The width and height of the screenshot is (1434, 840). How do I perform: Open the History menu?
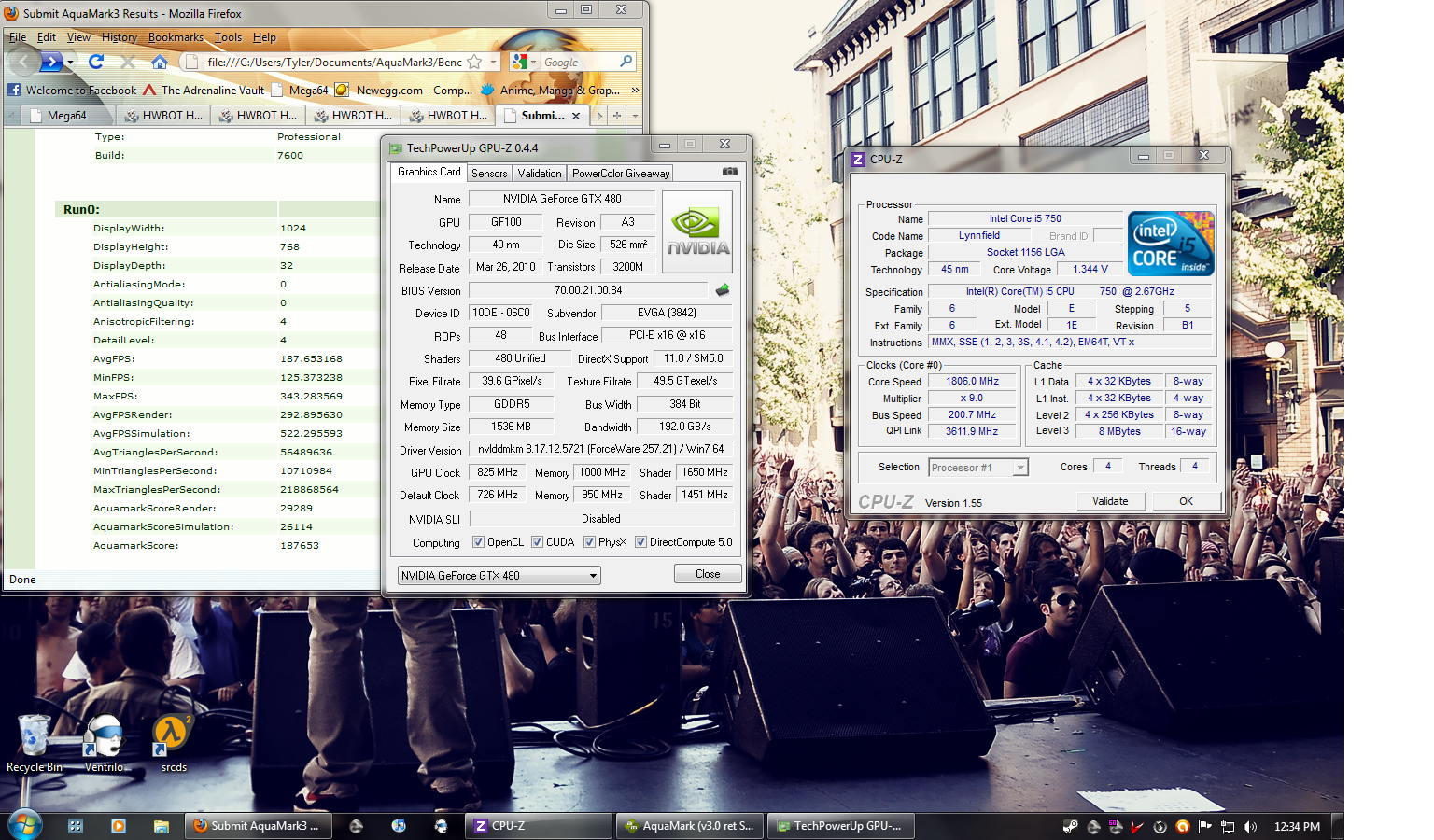(119, 37)
